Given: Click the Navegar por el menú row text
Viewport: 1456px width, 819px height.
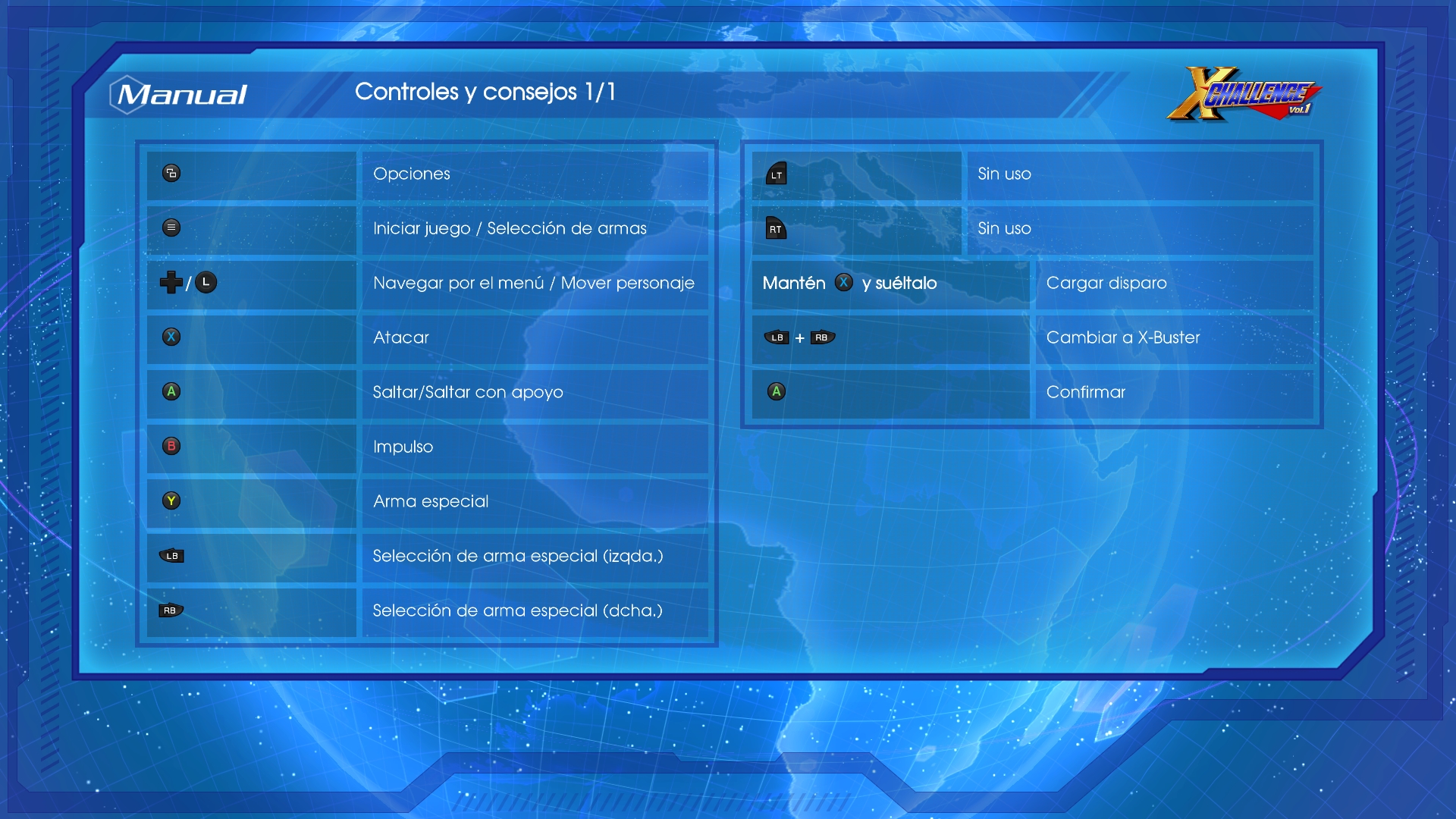Looking at the screenshot, I should (x=533, y=283).
